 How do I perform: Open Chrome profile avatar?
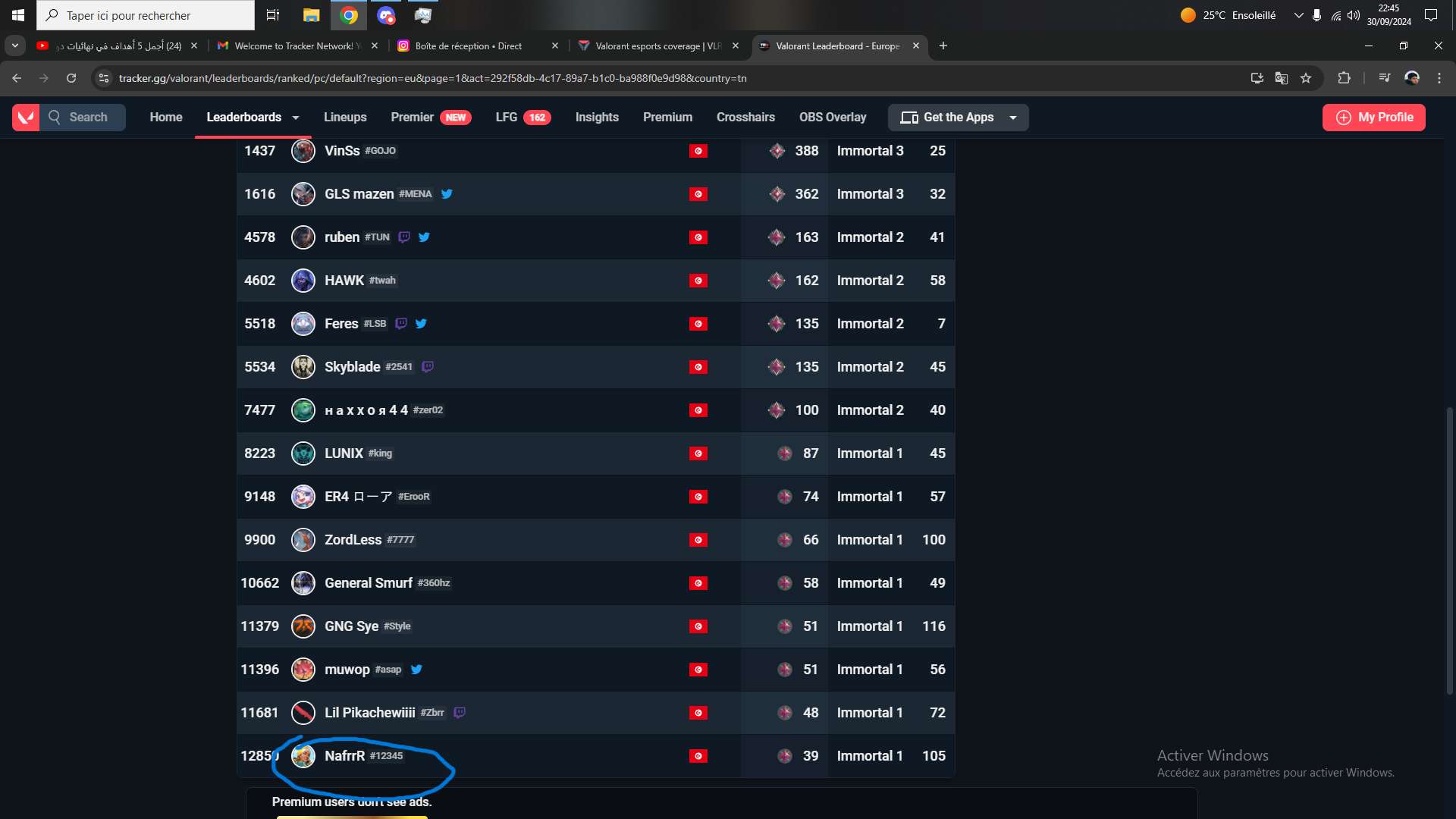click(1412, 78)
